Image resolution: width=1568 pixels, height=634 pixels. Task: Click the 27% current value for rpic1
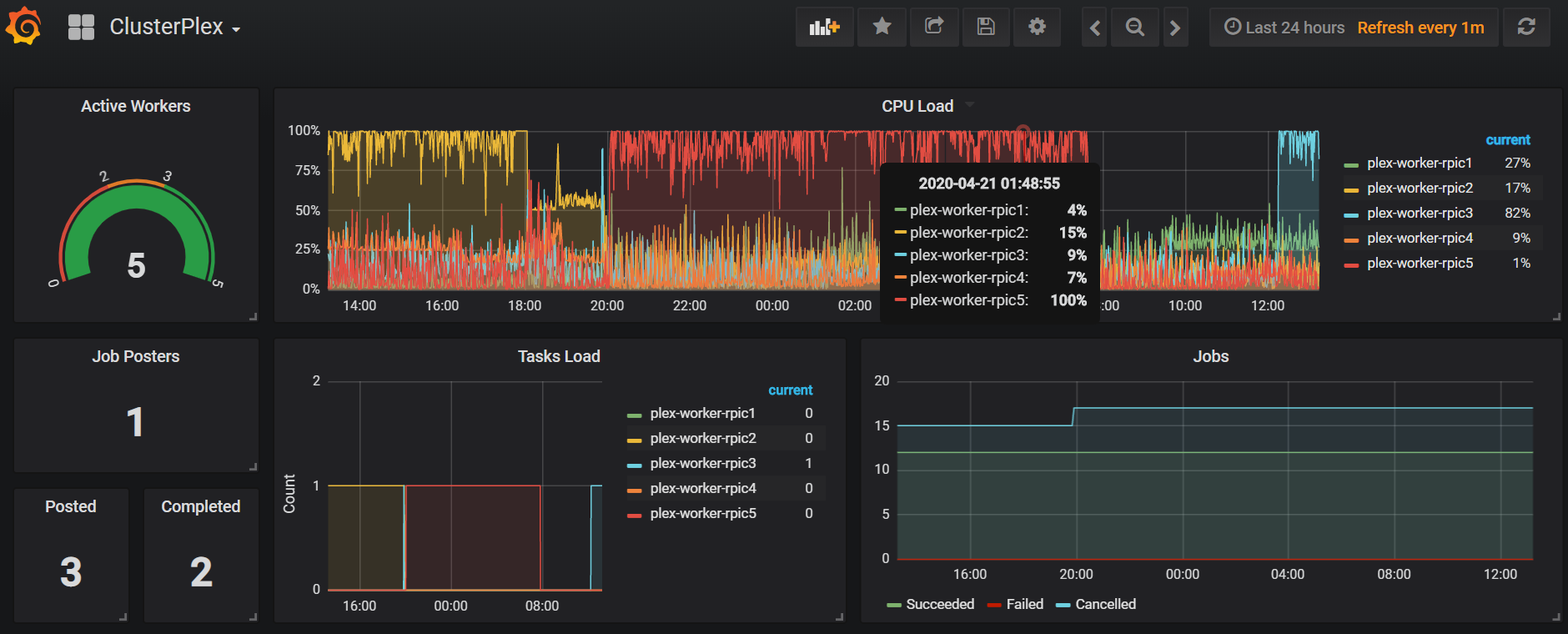click(1517, 163)
